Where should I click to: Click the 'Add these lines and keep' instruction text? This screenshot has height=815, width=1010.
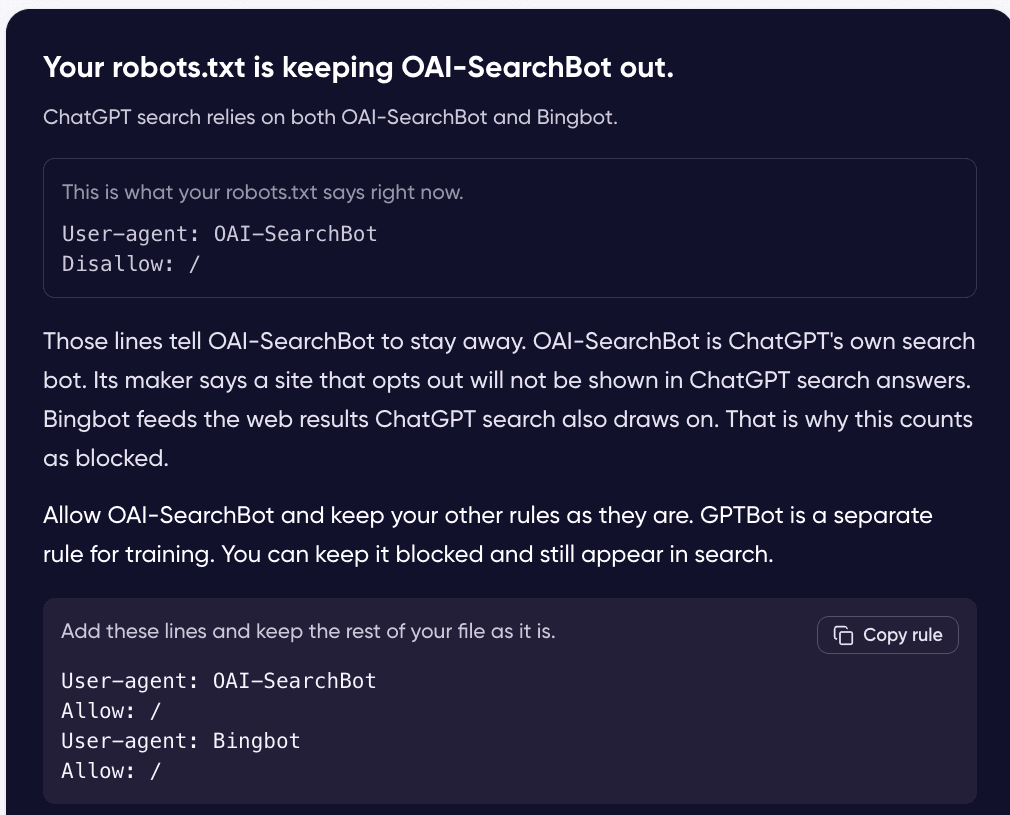[308, 631]
